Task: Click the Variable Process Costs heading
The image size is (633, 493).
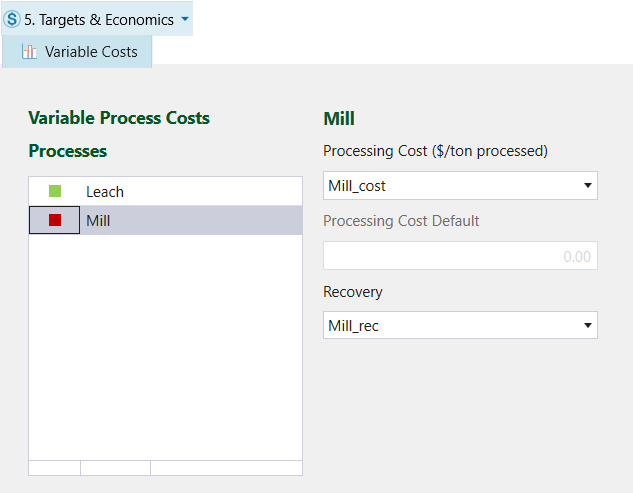Action: click(x=119, y=118)
